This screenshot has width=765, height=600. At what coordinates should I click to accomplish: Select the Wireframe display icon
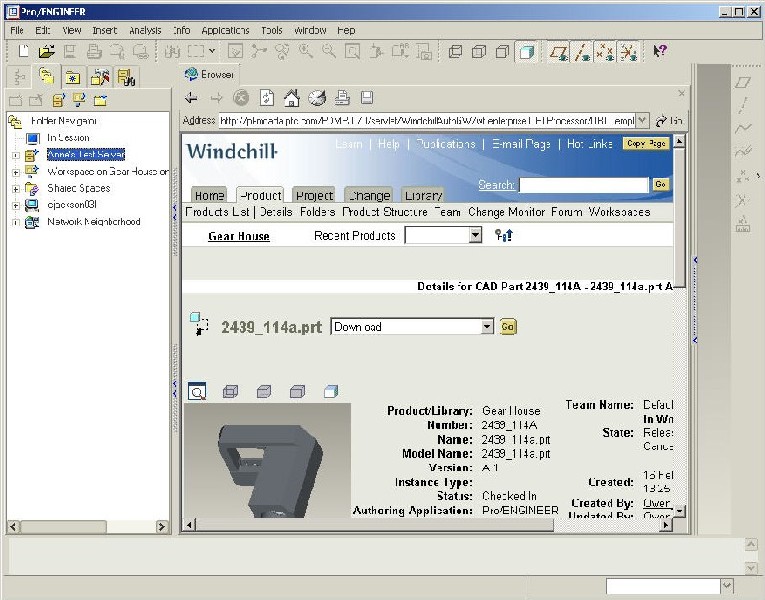tap(455, 51)
